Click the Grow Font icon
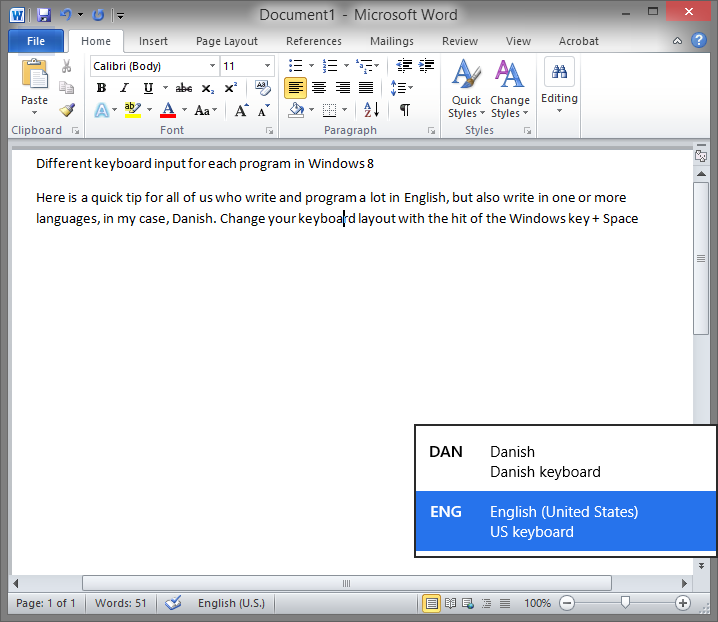This screenshot has height=622, width=718. pos(241,110)
